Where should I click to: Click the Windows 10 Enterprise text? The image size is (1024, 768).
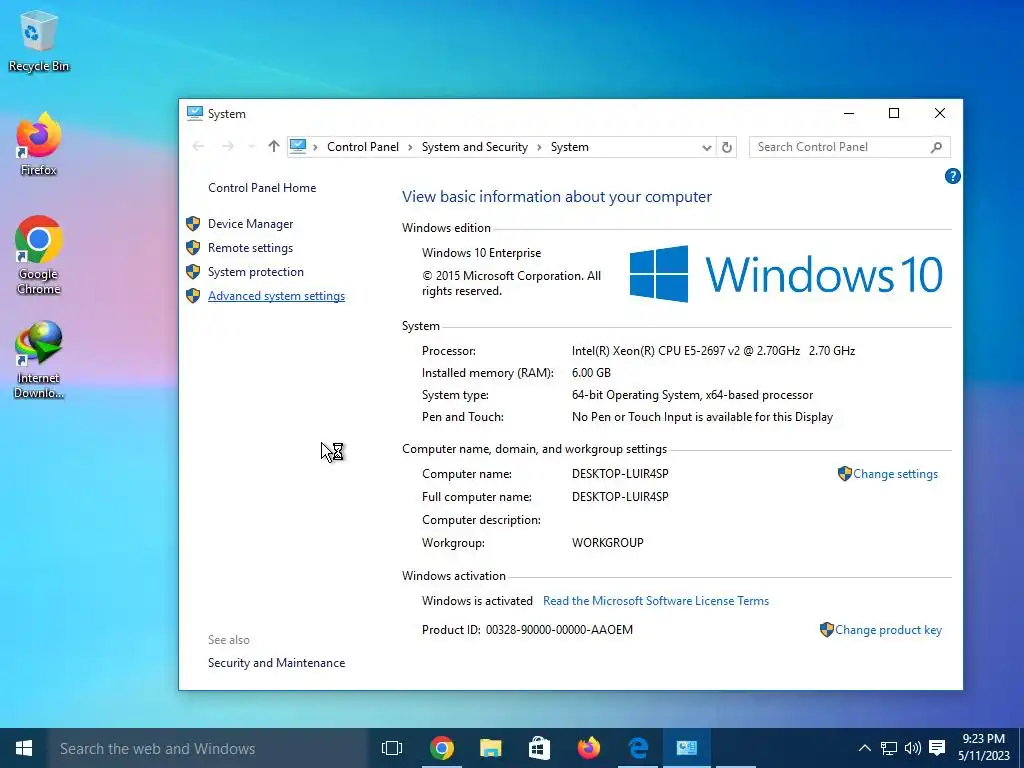tap(481, 253)
